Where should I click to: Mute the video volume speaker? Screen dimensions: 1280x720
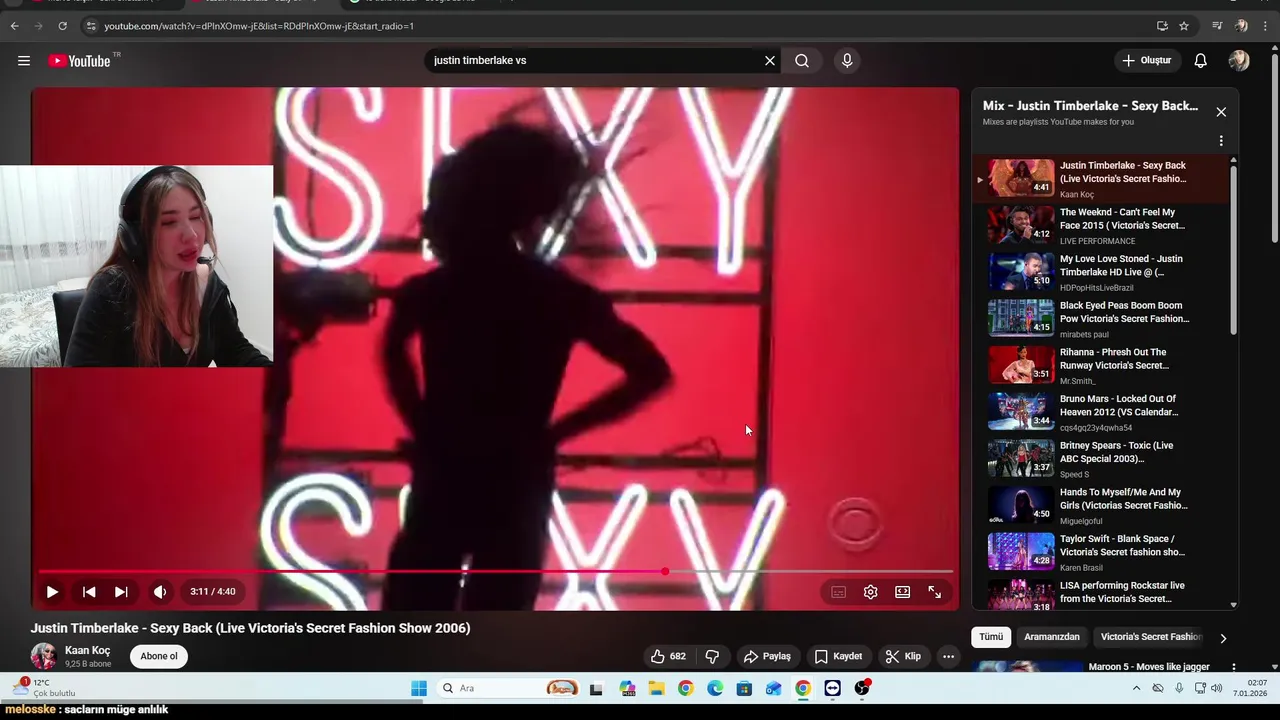(x=160, y=592)
